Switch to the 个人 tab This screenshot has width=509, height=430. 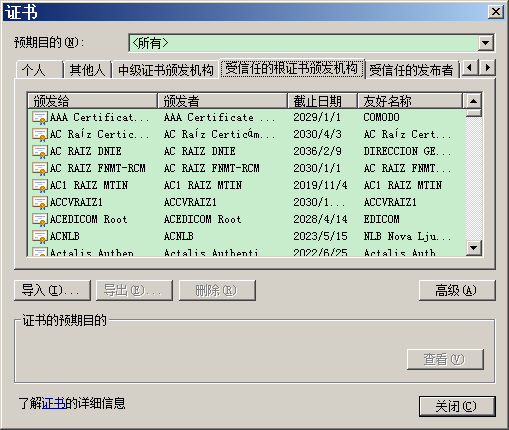tap(39, 70)
